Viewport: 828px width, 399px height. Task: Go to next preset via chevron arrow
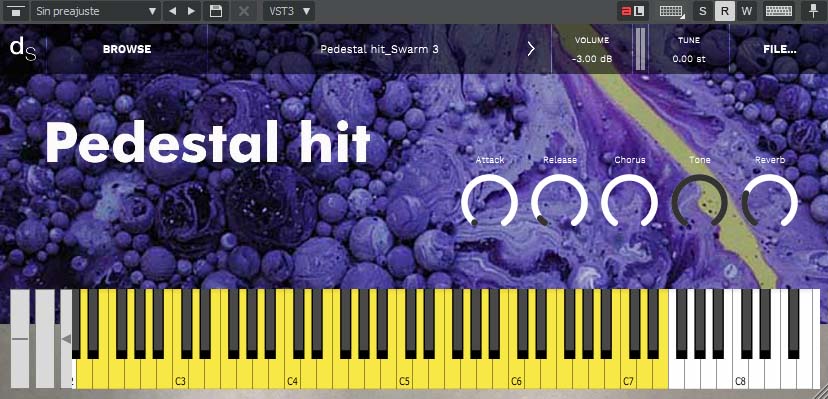tap(531, 49)
